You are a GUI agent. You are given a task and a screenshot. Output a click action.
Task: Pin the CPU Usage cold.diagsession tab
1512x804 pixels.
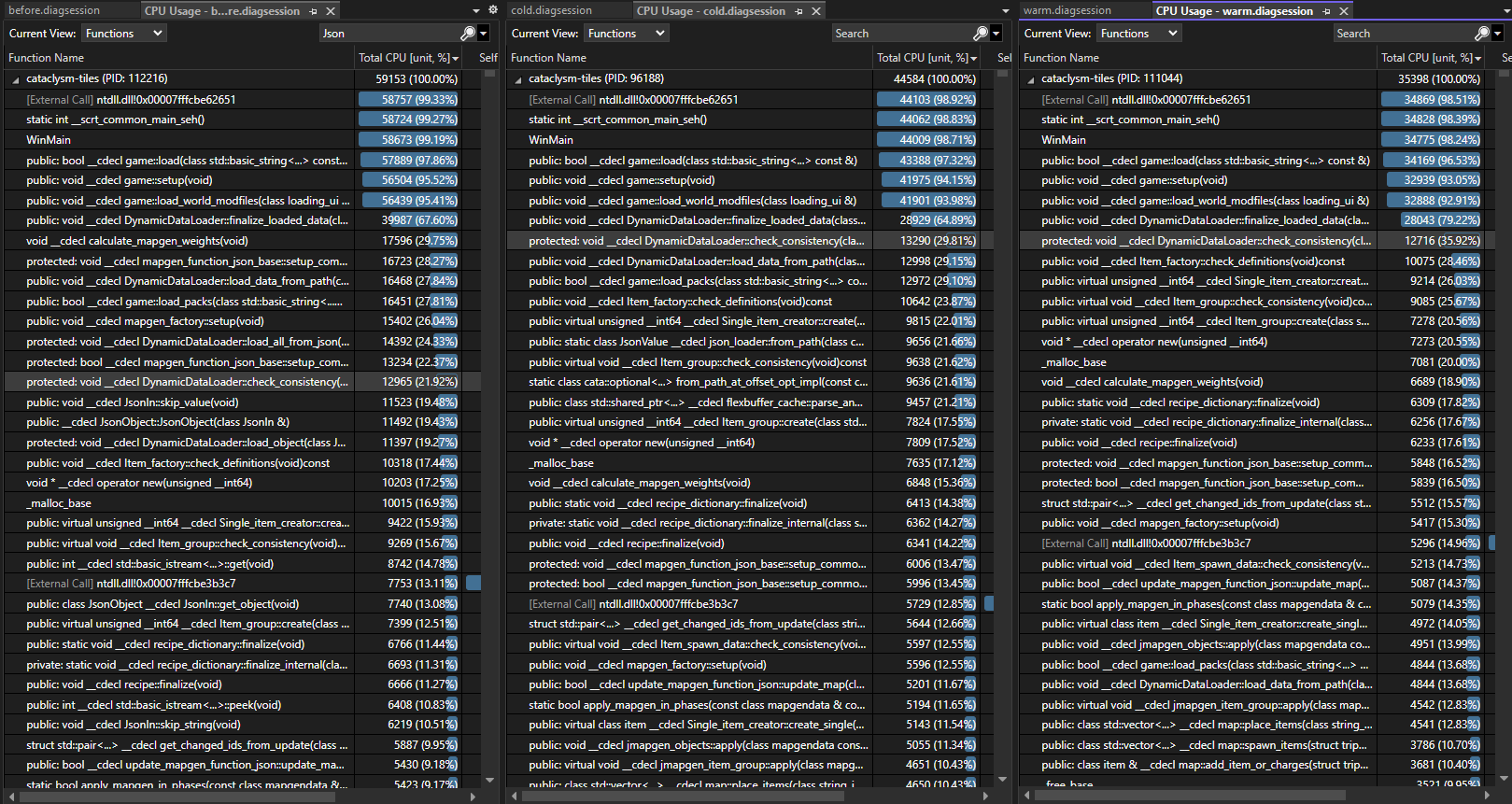pos(798,11)
